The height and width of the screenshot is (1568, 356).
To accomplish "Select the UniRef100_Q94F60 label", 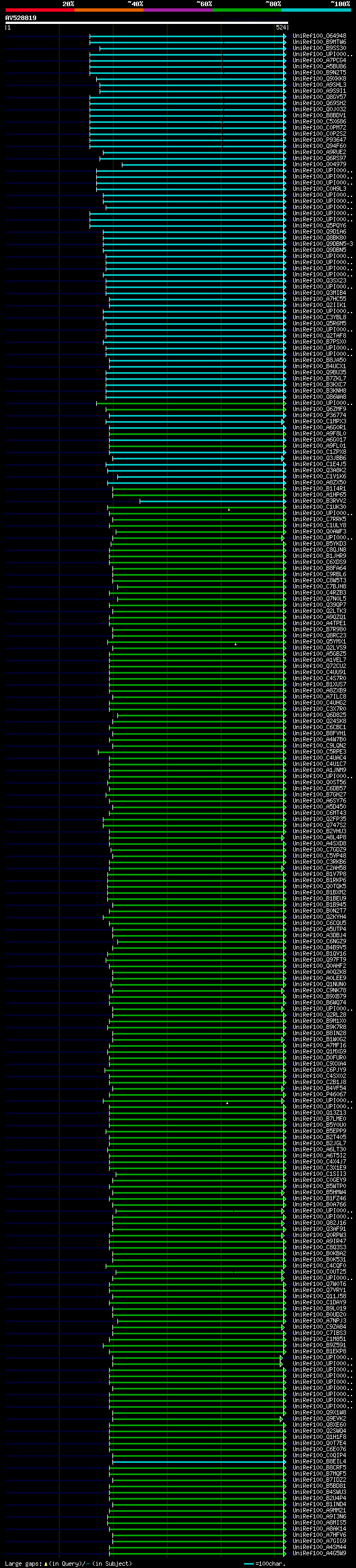I will pyautogui.click(x=319, y=146).
